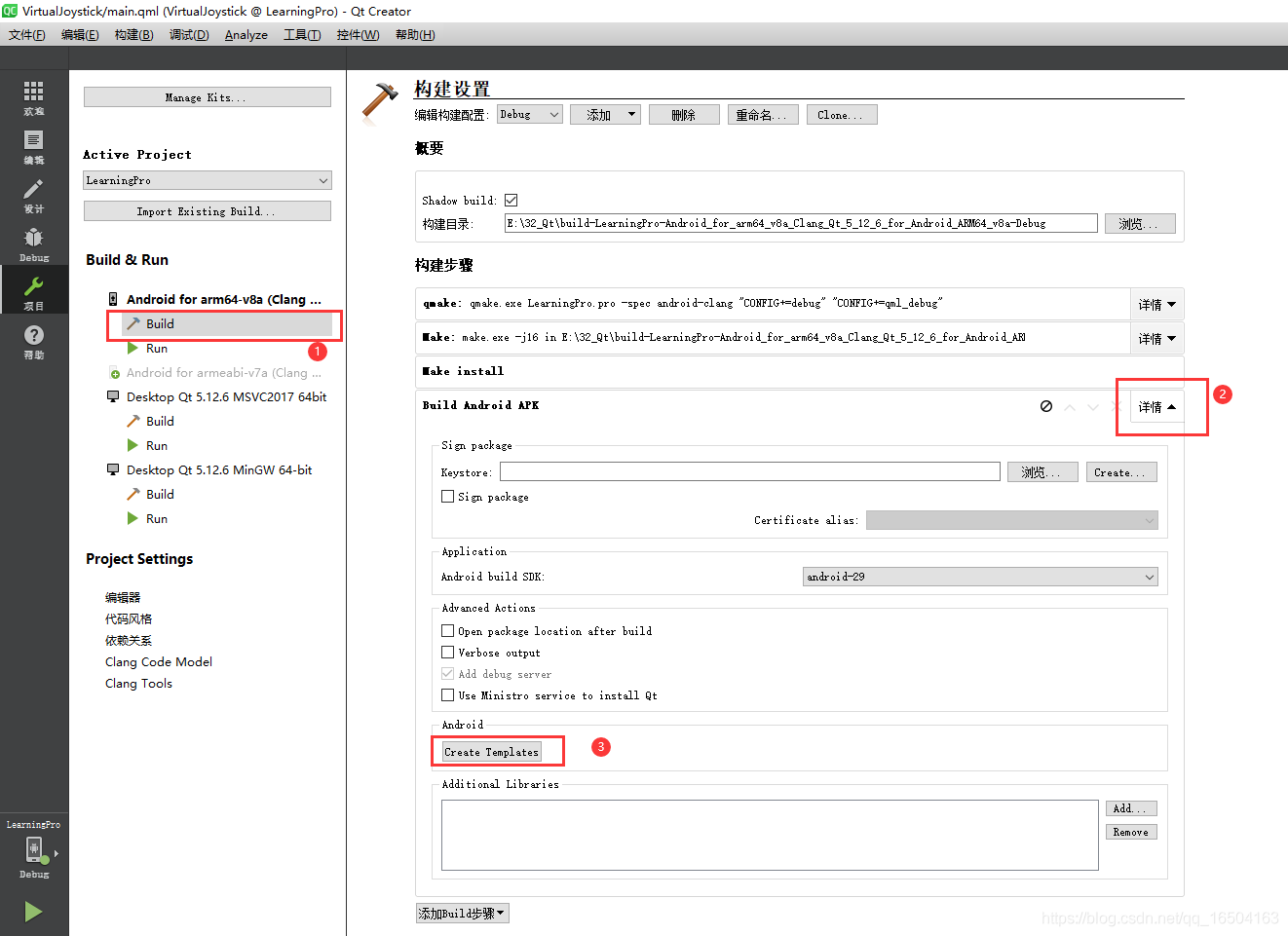This screenshot has width=1288, height=936.
Task: Click the Clone... button
Action: (842, 114)
